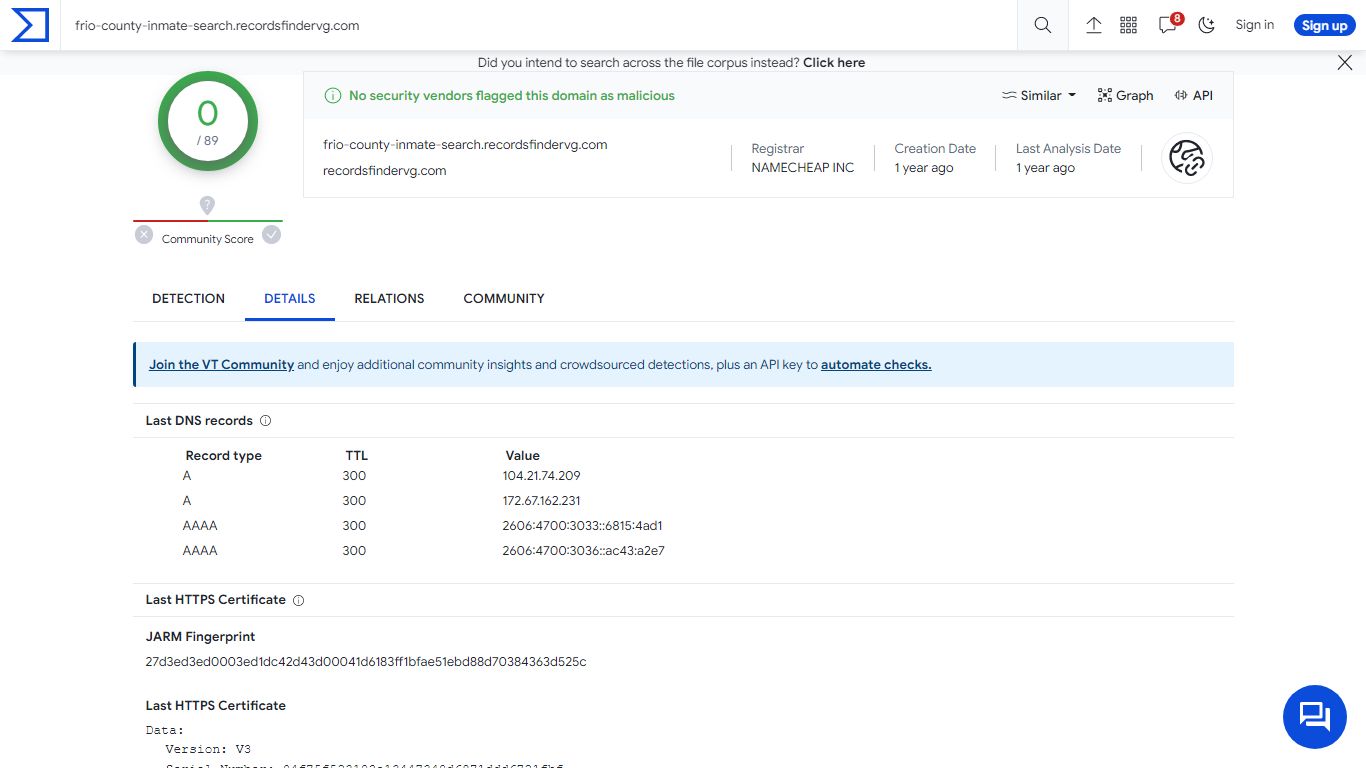Click the domain link category icon

[1187, 158]
